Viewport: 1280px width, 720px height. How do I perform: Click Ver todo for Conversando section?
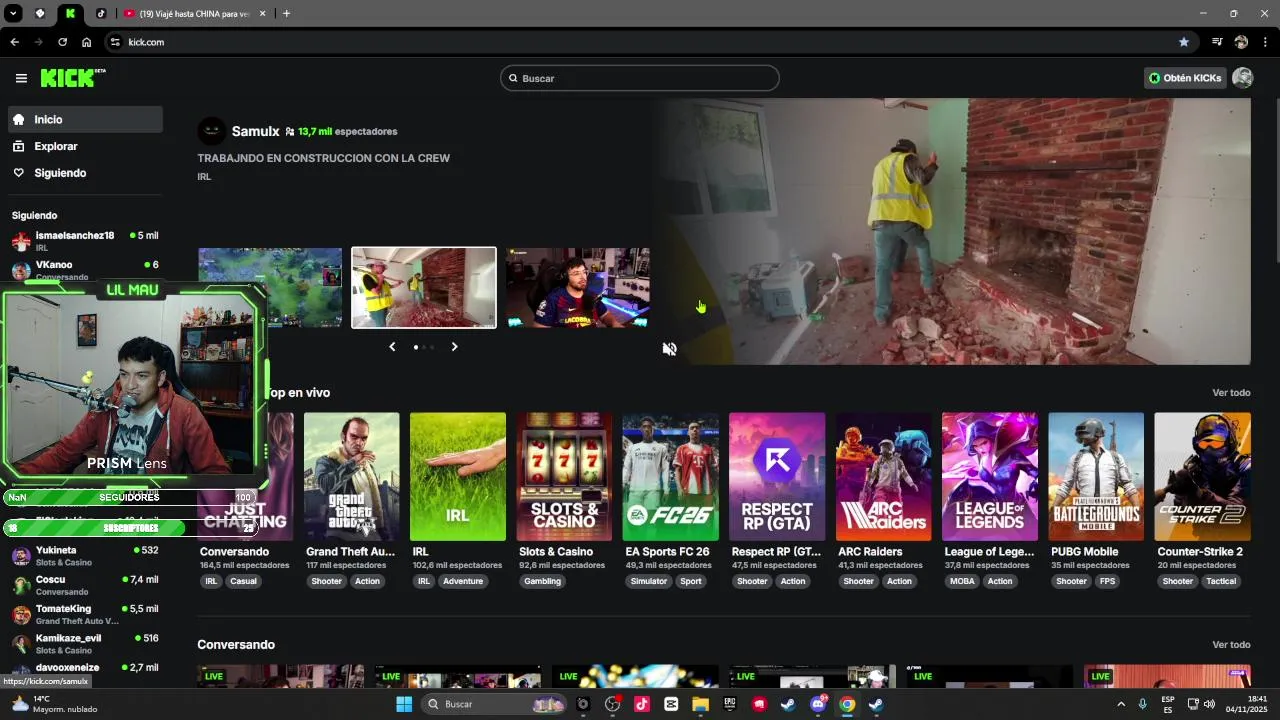(1231, 645)
